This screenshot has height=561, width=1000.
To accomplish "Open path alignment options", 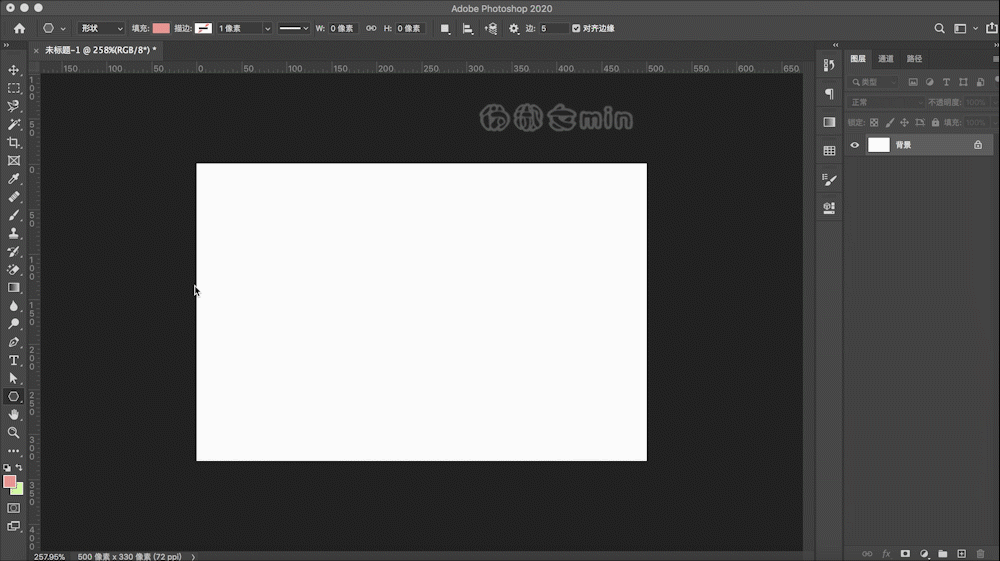I will coord(468,29).
